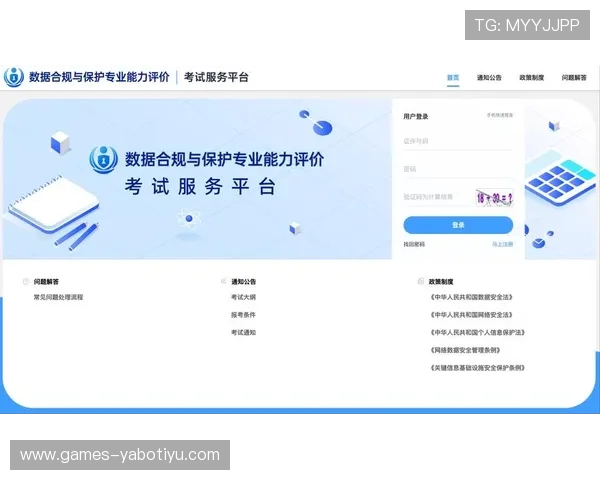Open 常见问题处理流程 FAQ entry
This screenshot has width=600, height=480.
(58, 297)
